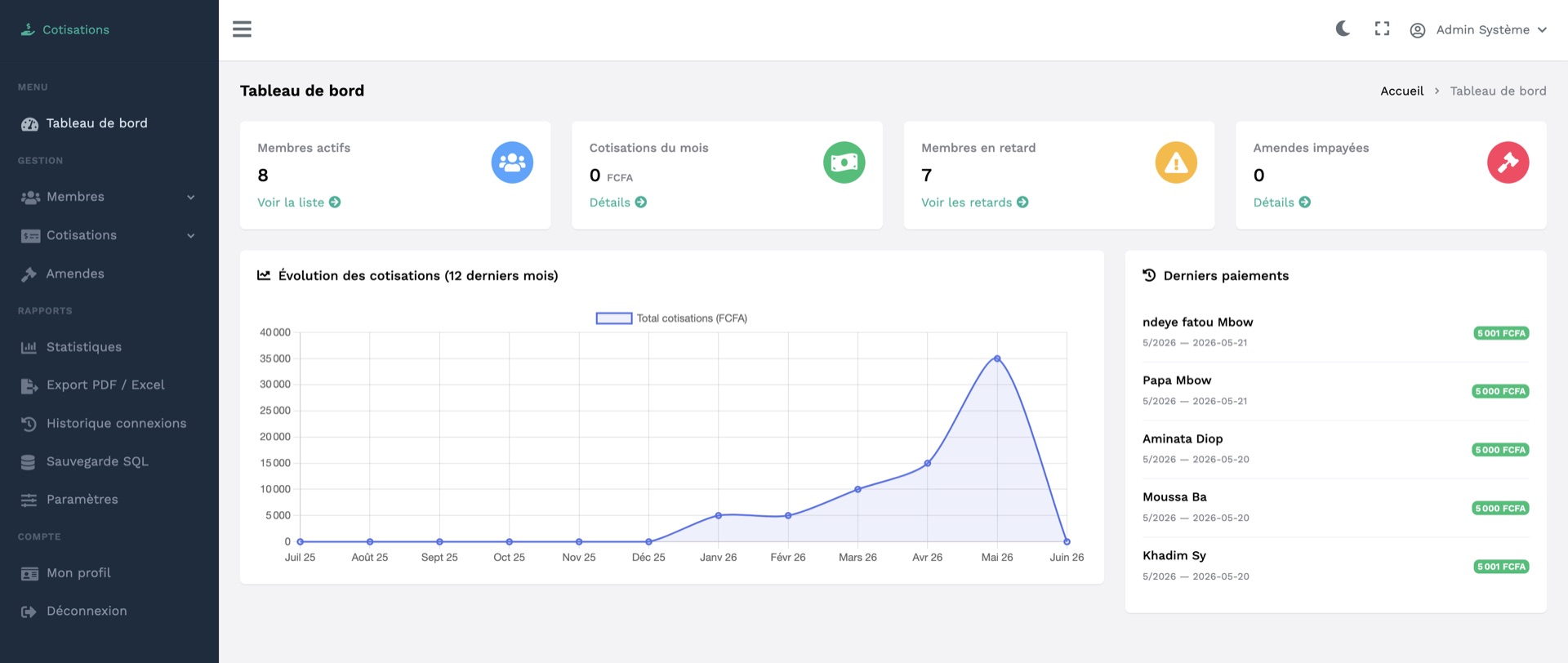The height and width of the screenshot is (663, 1568).
Task: Click the Export file icon in sidebar
Action: pyautogui.click(x=29, y=385)
